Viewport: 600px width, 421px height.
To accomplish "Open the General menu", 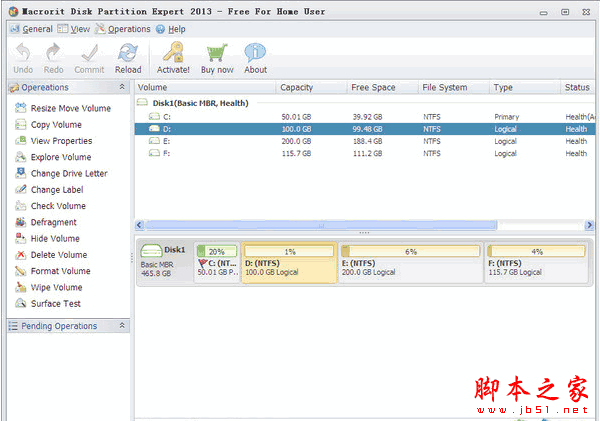I will coord(32,29).
